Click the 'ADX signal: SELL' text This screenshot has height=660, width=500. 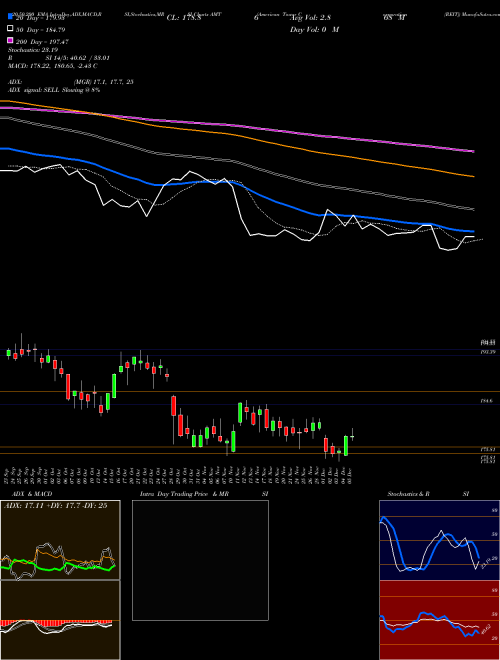pyautogui.click(x=34, y=90)
